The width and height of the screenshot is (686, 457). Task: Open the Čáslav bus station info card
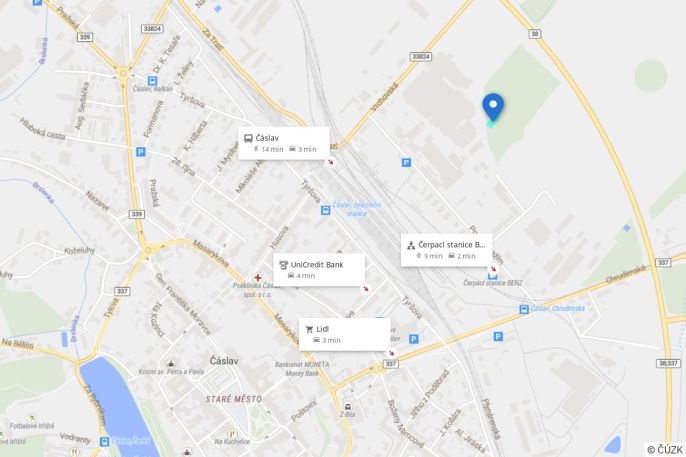click(x=284, y=143)
